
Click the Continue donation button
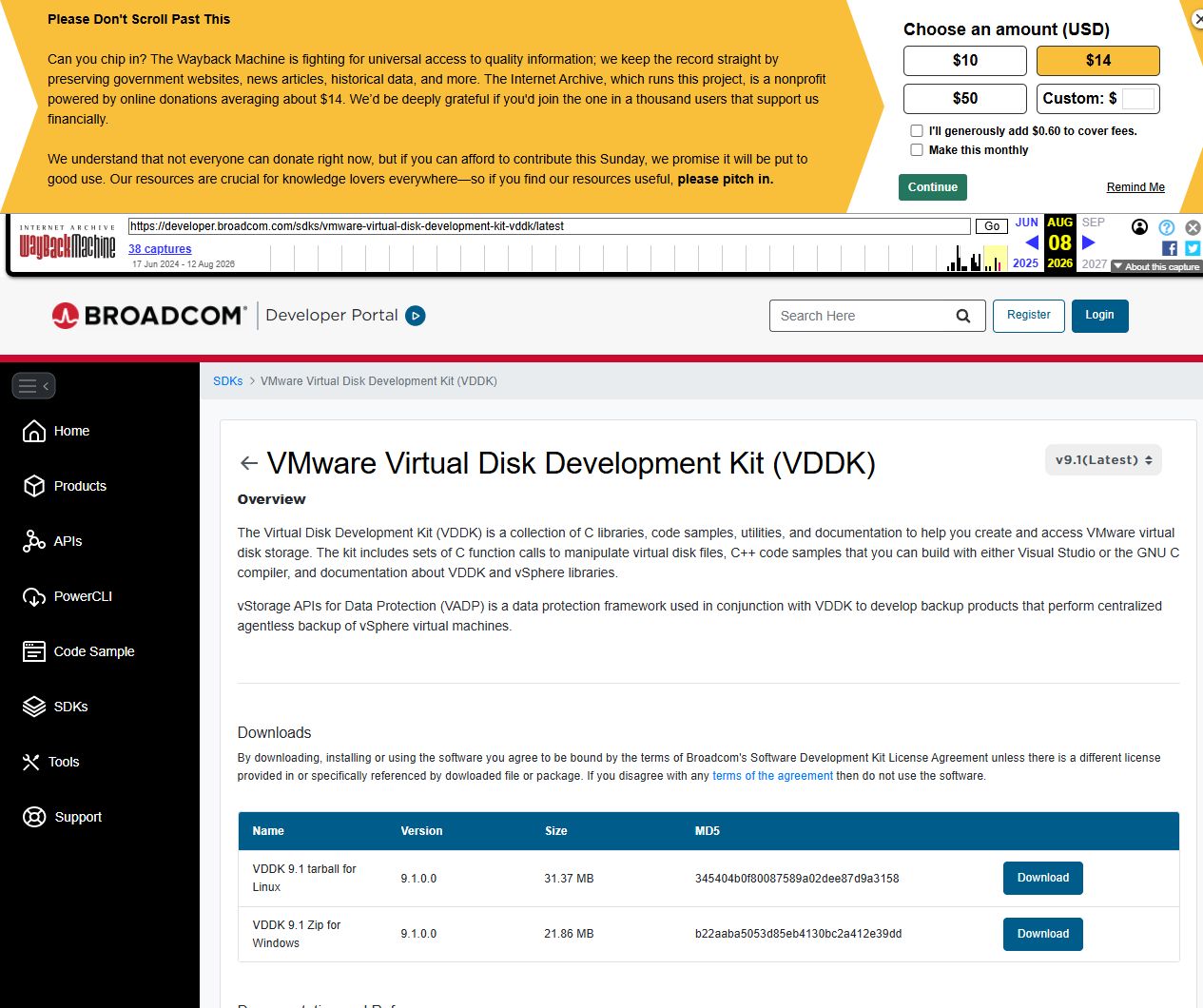933,187
